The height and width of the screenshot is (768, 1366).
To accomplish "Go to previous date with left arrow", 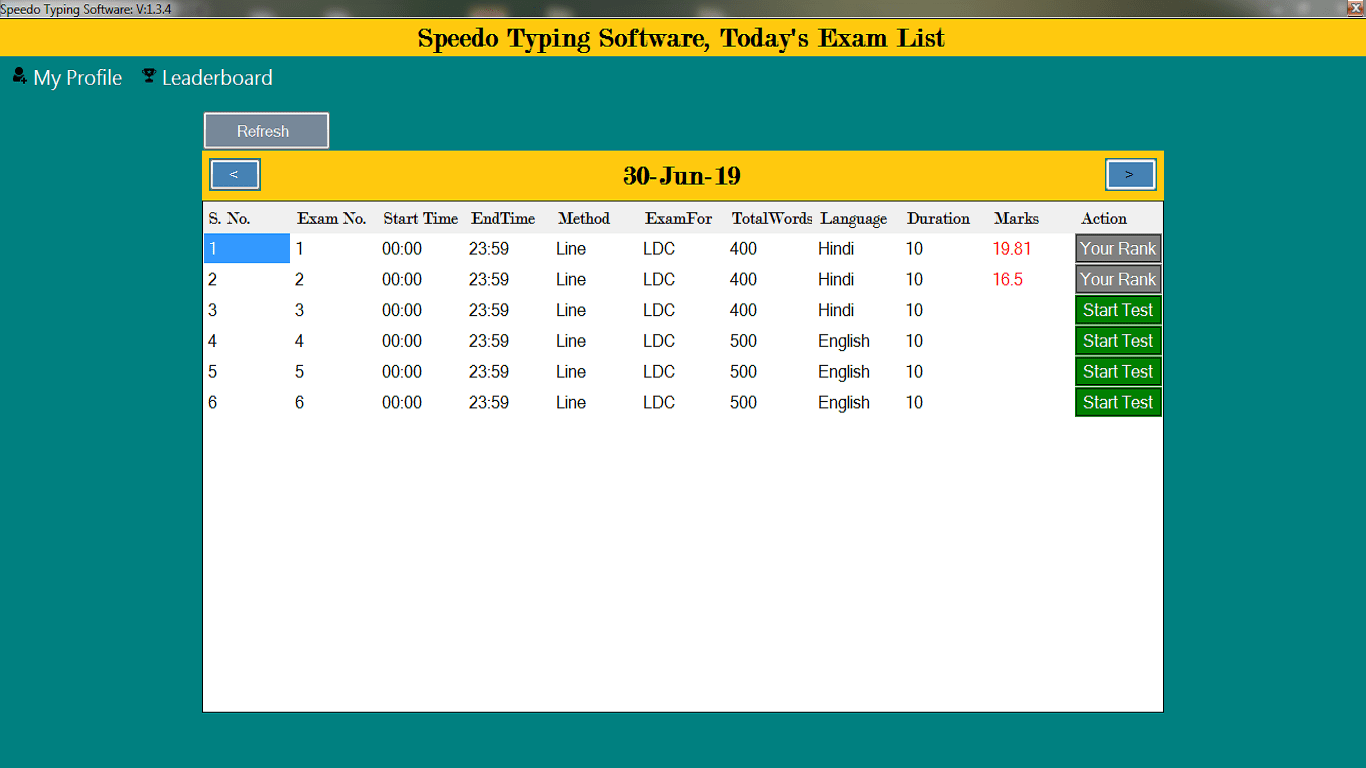I will pyautogui.click(x=235, y=174).
